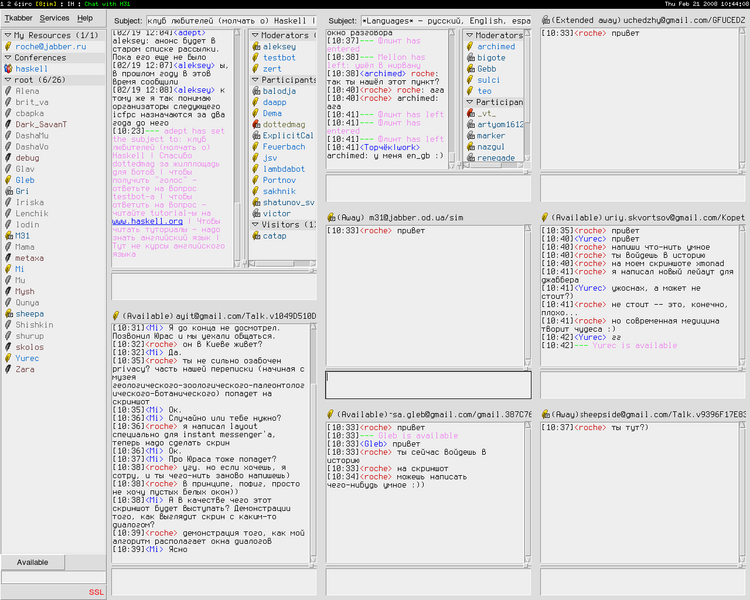This screenshot has height=600, width=750.
Task: Click the away icon next to Gri
Action: 8,191
